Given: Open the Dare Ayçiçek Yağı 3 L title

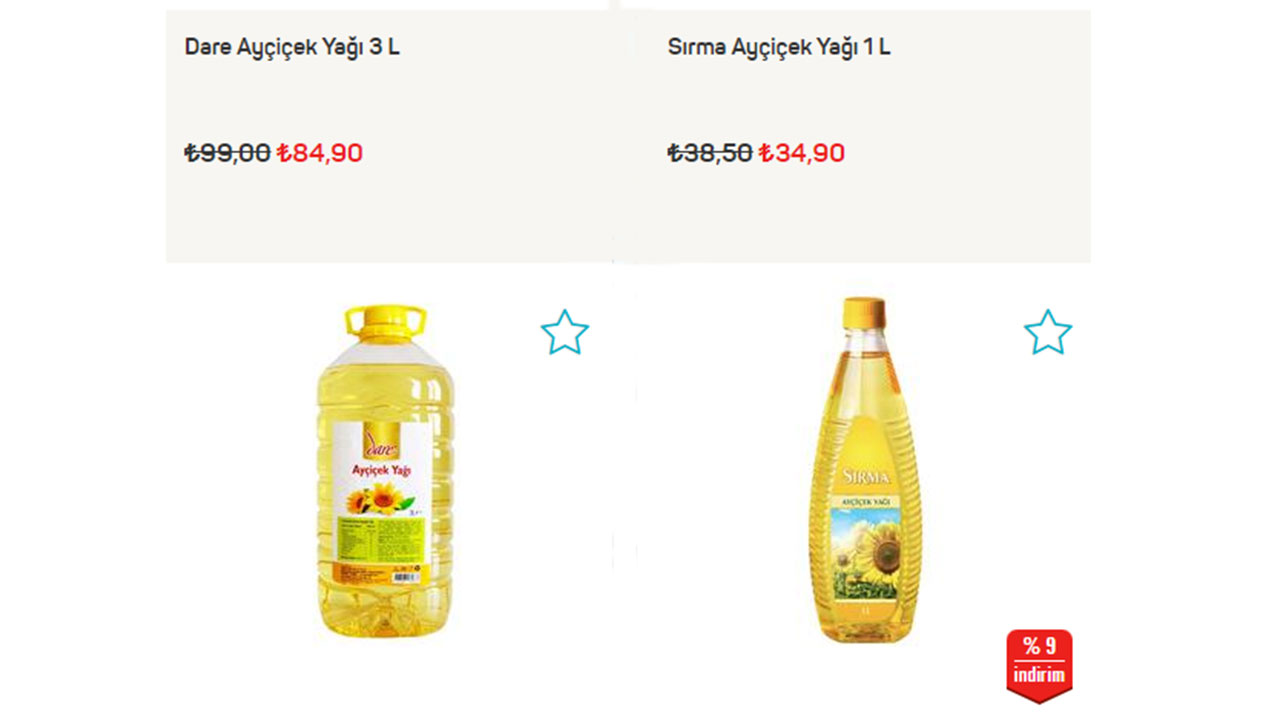Looking at the screenshot, I should coord(292,47).
